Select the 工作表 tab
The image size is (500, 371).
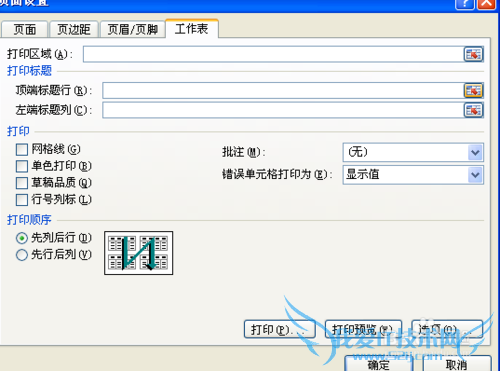click(192, 29)
